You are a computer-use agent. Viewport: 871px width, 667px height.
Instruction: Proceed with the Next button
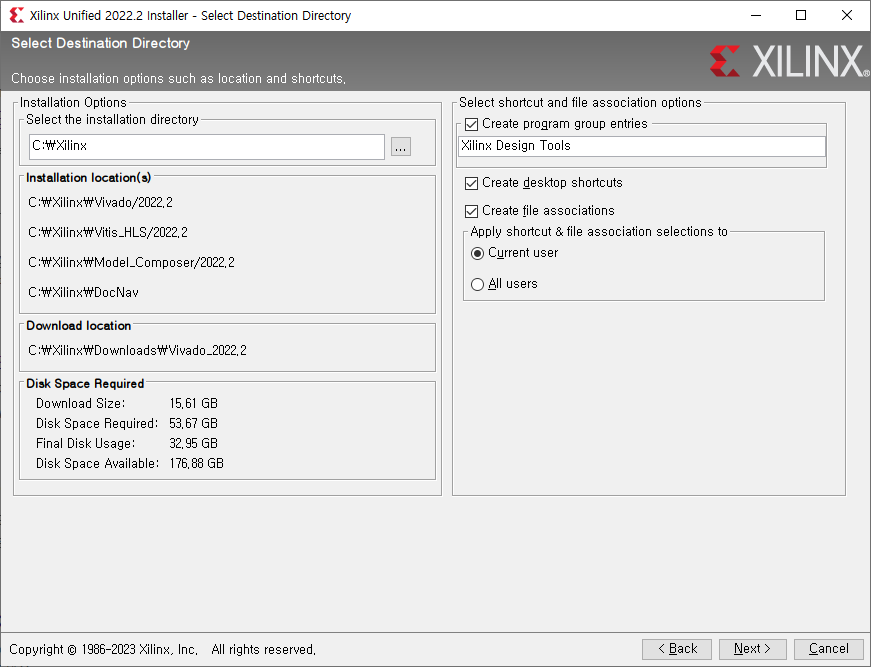tap(753, 649)
